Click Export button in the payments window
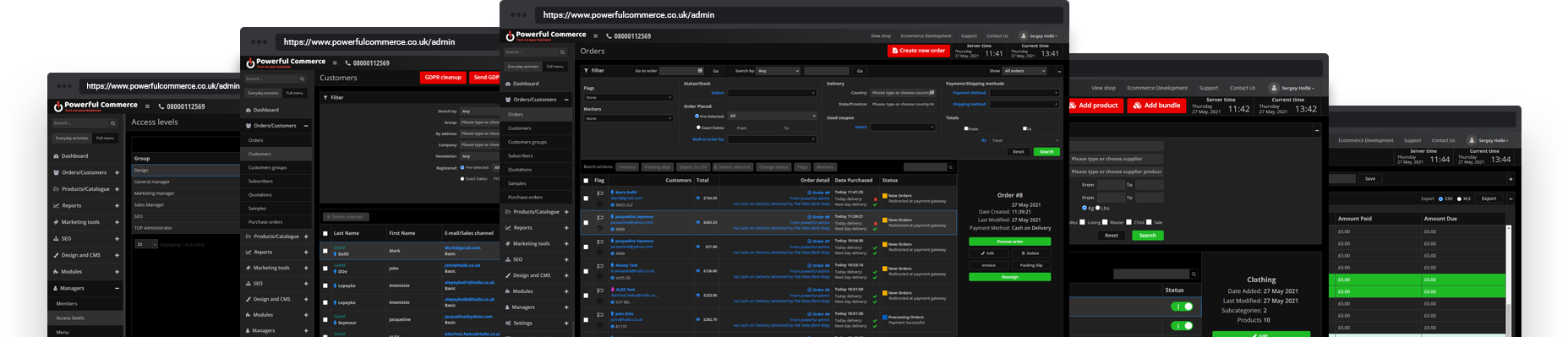Viewport: 1568px width, 337px height. pos(1489,198)
